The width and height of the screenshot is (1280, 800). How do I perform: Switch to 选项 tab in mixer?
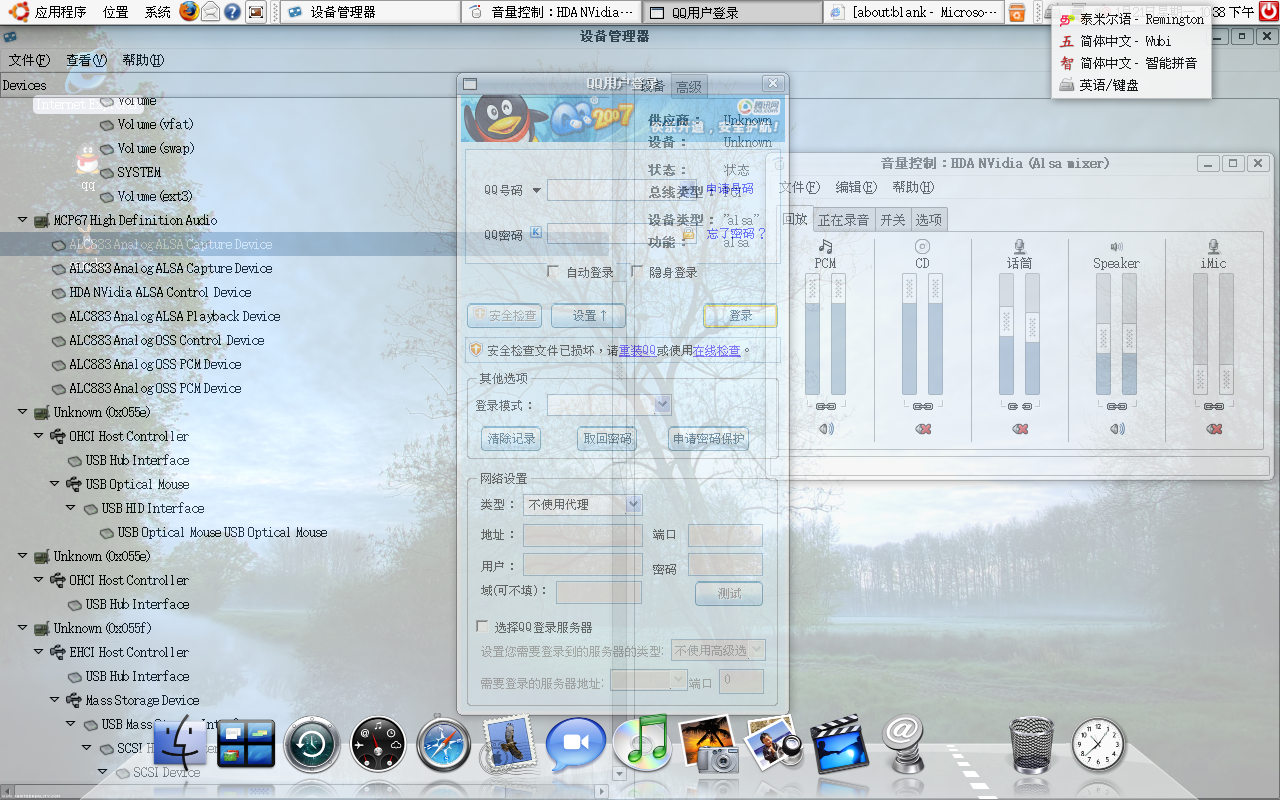[928, 219]
